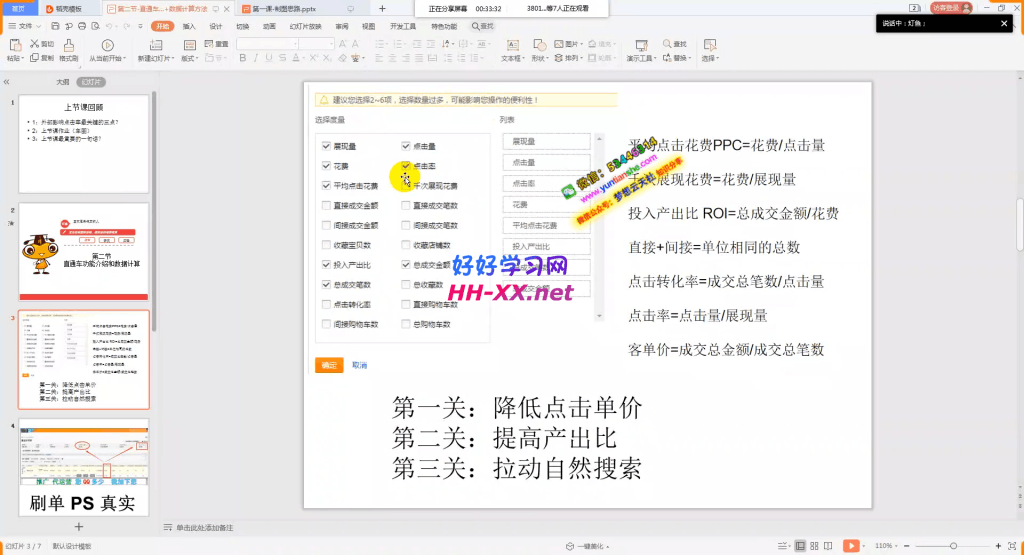Click the Copy (复制) icon

(x=35, y=58)
